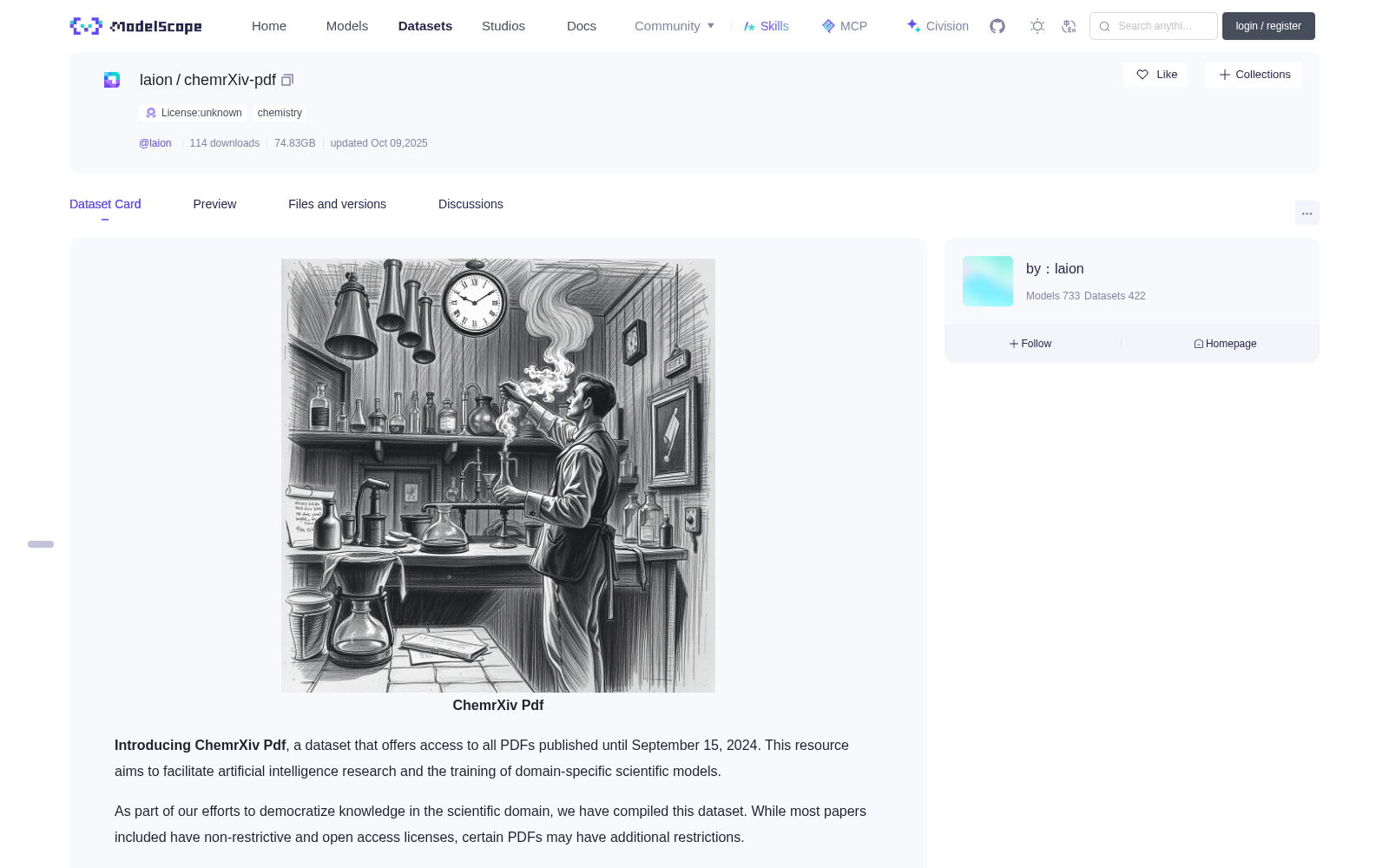Screen dimensions: 1389x868
Task: Follow the laion organization
Action: click(x=1030, y=344)
